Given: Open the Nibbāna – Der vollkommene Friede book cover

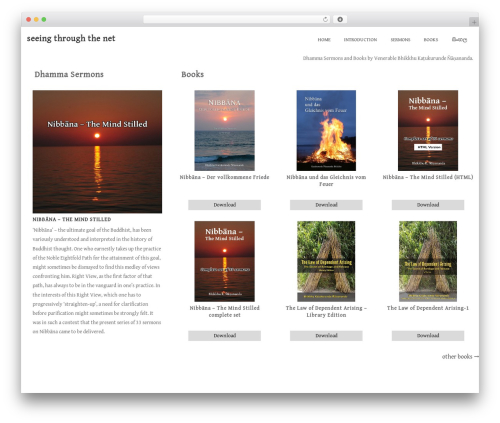Looking at the screenshot, I should coord(224,130).
